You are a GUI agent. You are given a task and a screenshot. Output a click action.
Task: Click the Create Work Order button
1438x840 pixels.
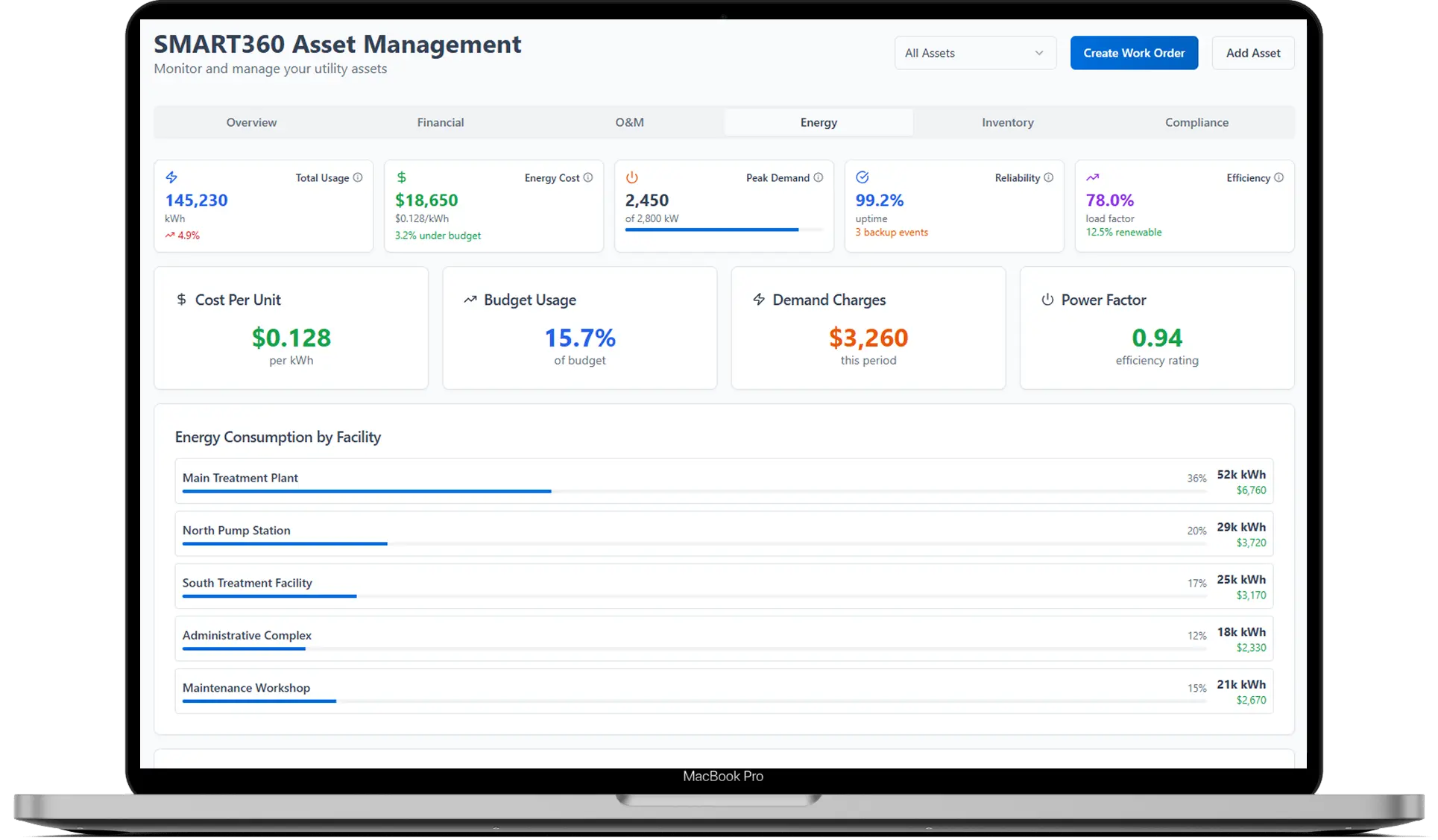[1134, 53]
